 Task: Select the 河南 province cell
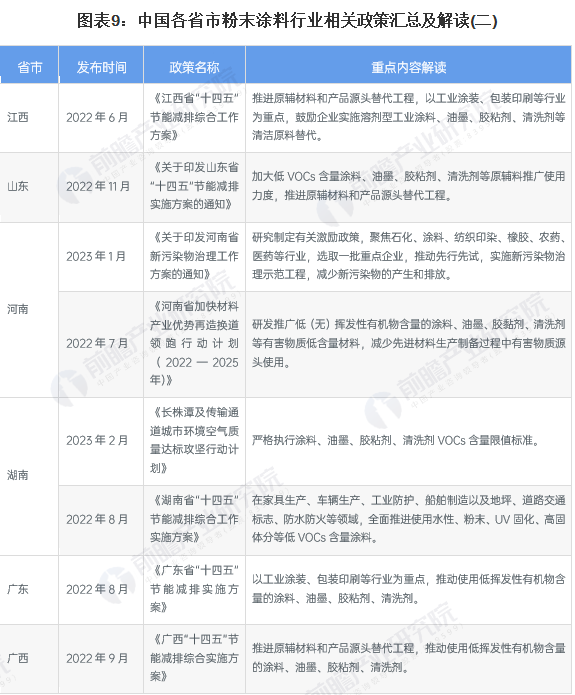(x=18, y=309)
